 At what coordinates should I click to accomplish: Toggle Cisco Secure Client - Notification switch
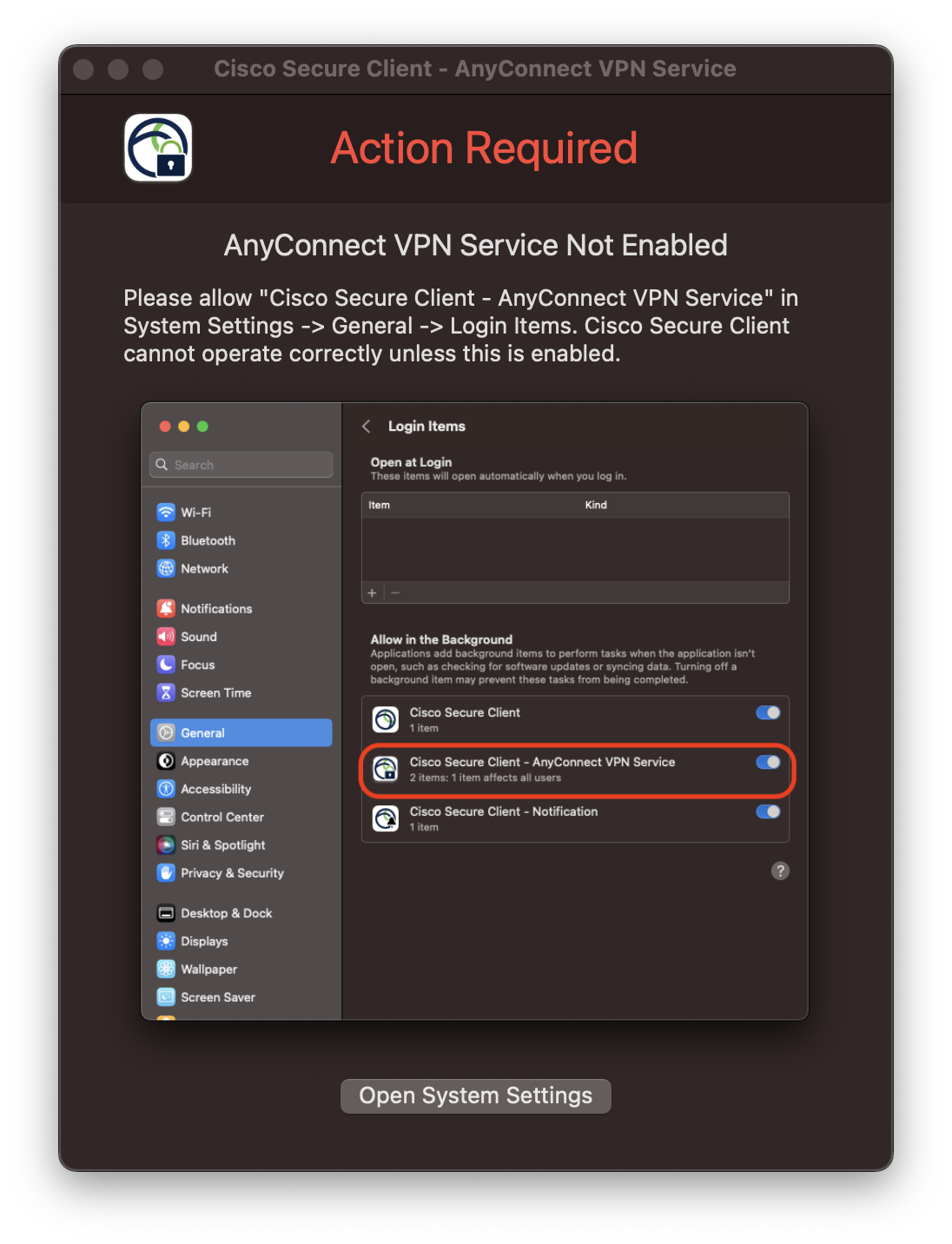pyautogui.click(x=768, y=812)
